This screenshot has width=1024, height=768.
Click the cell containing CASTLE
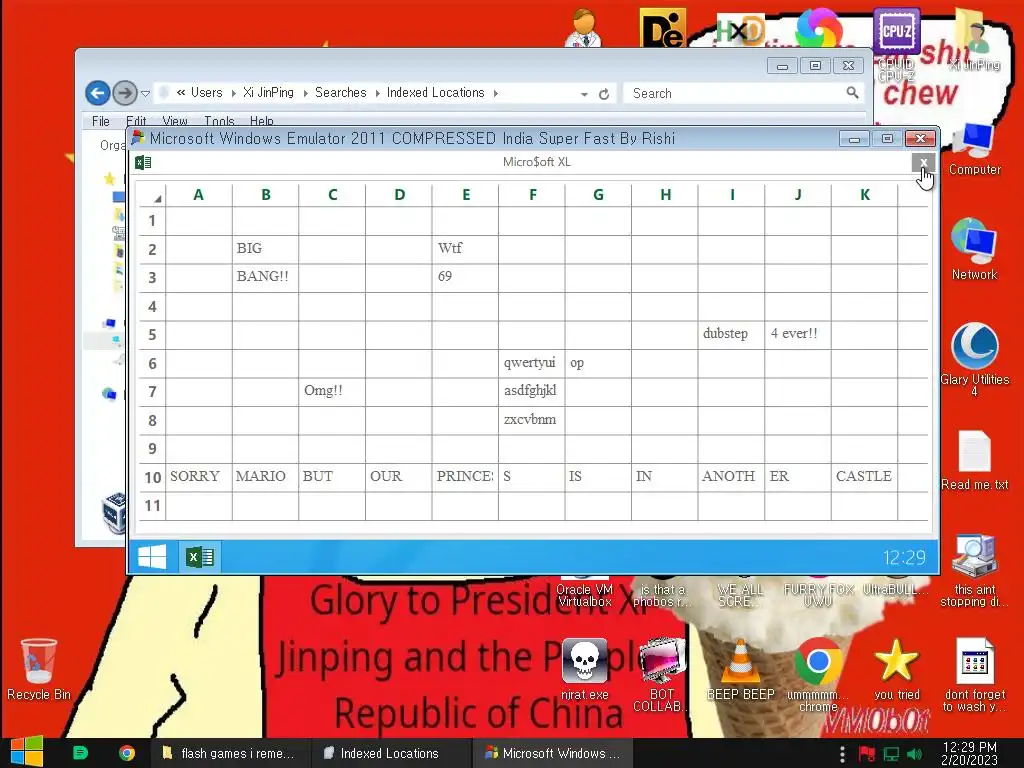coord(865,477)
